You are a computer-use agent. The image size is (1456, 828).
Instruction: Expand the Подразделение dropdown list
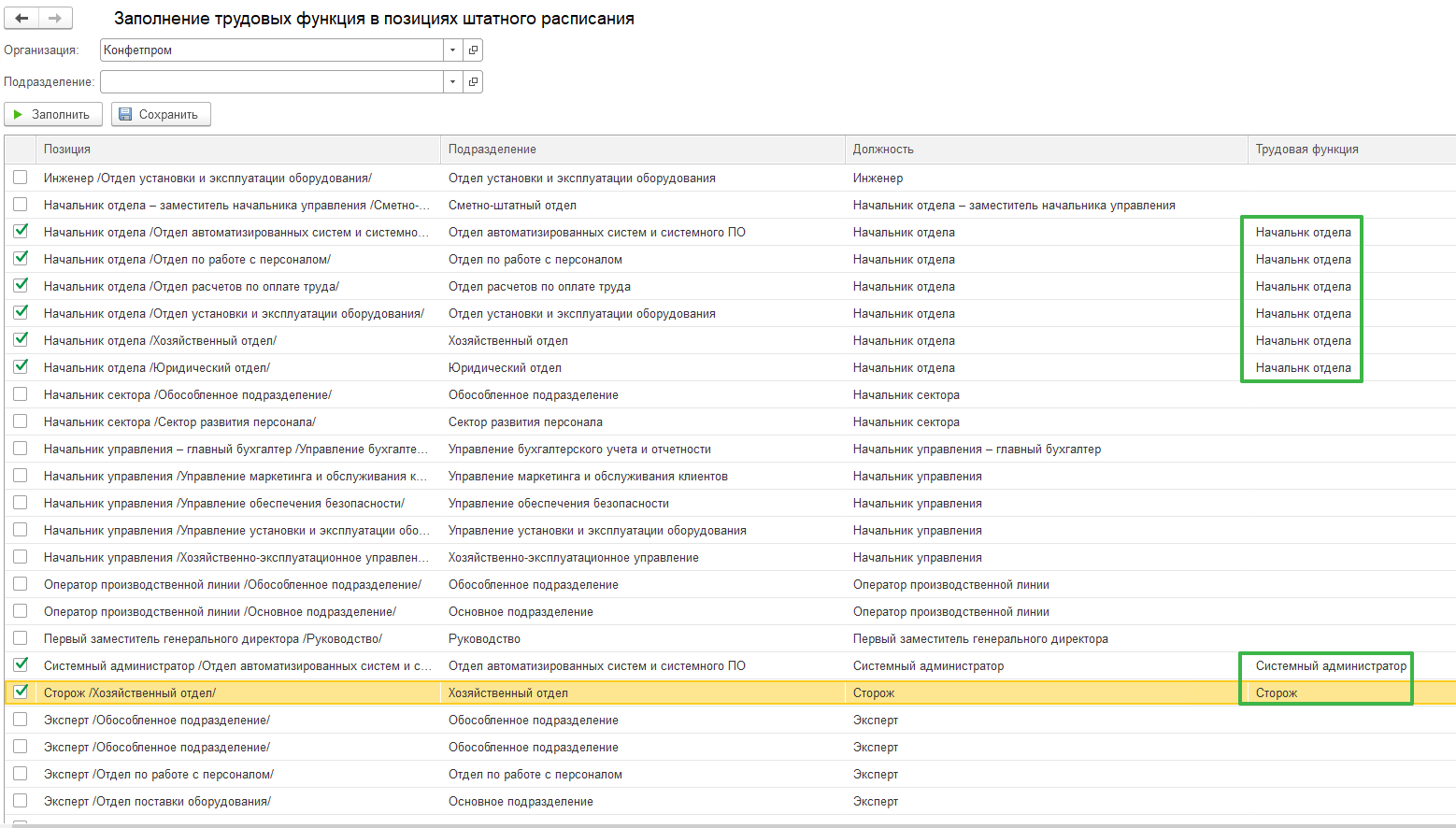tap(452, 82)
